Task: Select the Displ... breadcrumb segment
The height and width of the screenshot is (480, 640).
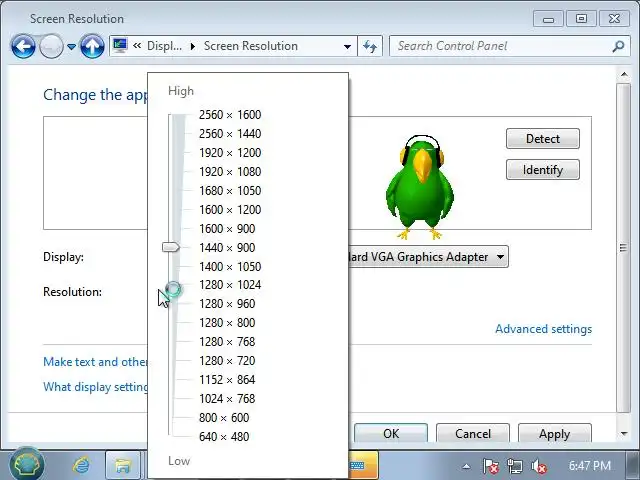Action: point(164,46)
